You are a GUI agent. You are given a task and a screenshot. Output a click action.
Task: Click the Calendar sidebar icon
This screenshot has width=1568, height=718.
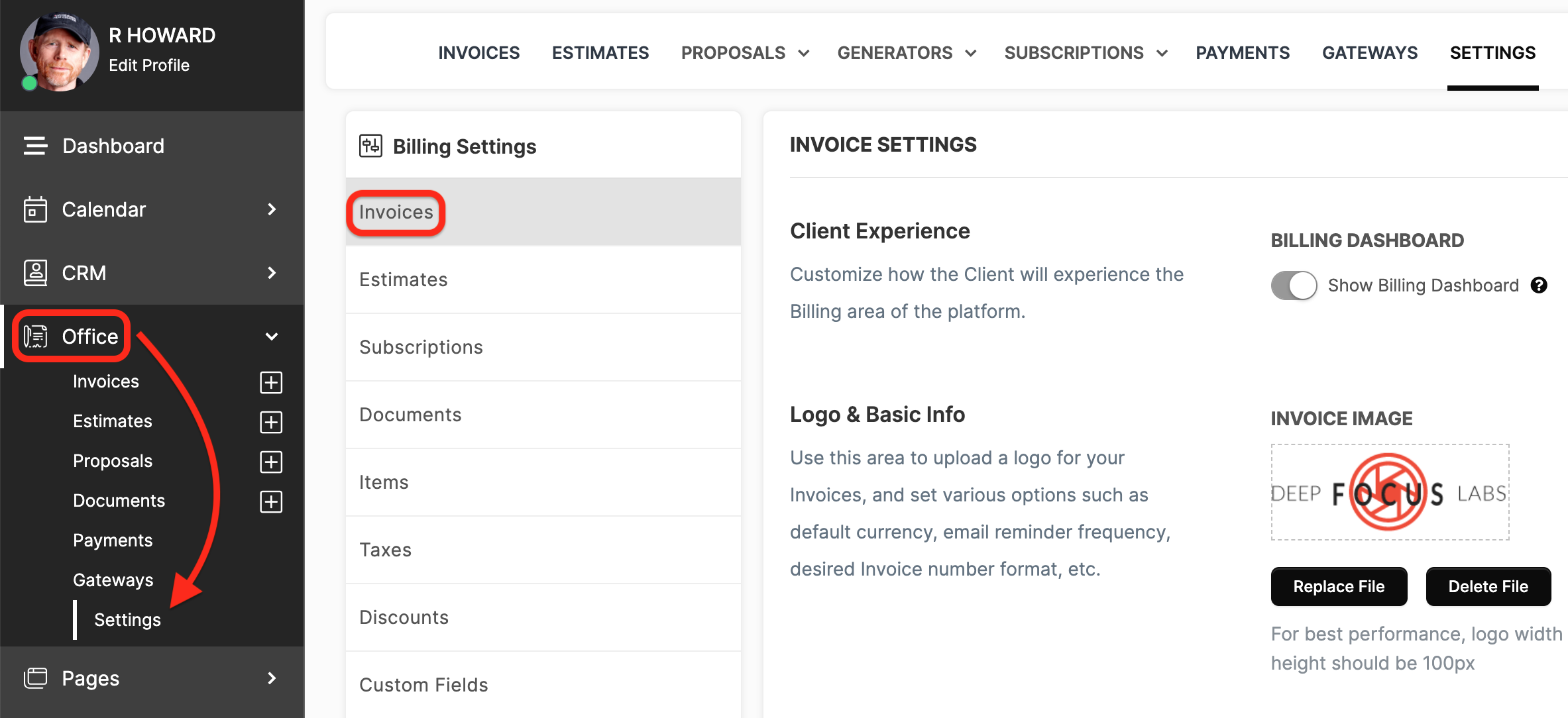pos(35,209)
